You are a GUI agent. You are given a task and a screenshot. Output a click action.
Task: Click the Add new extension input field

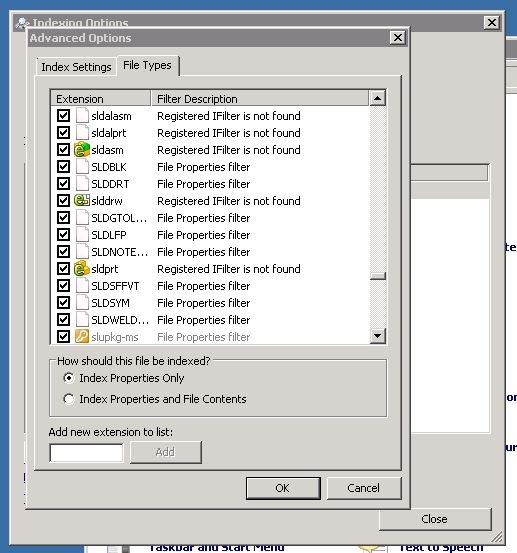point(86,452)
